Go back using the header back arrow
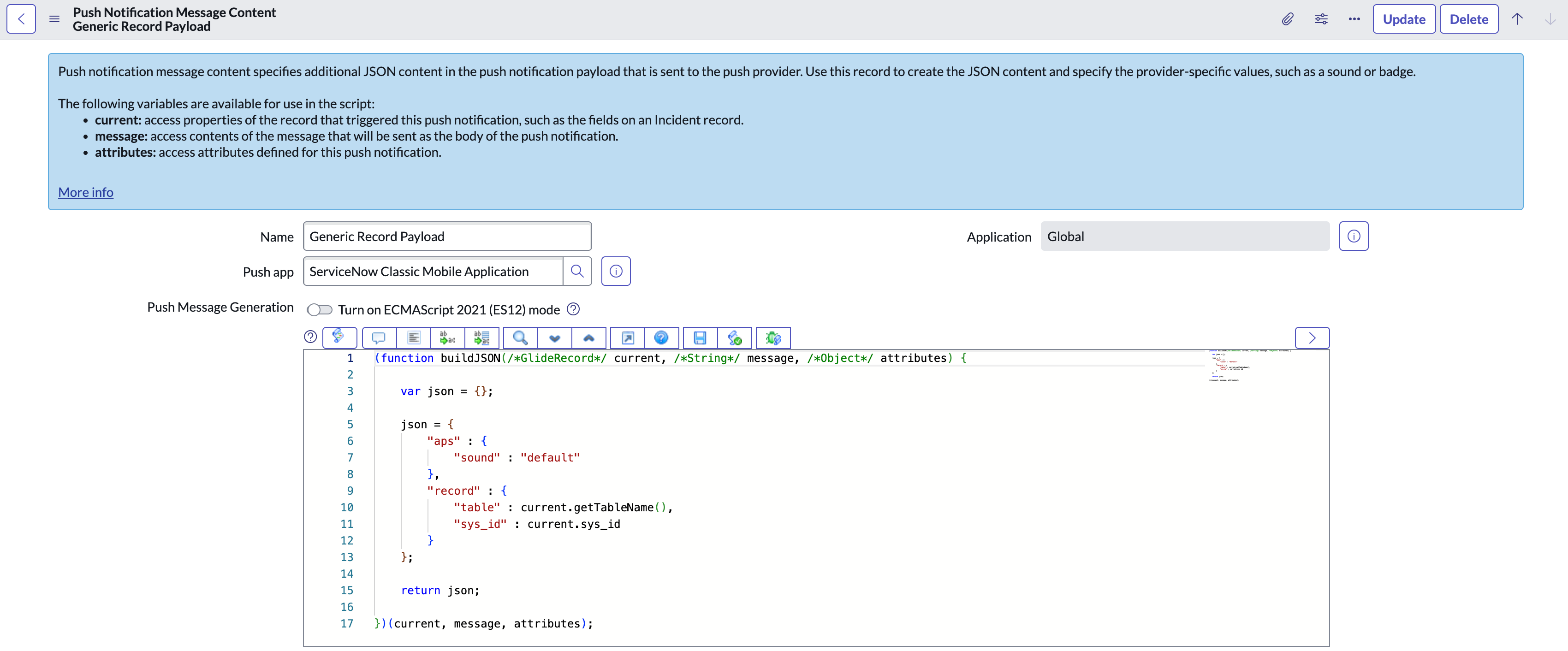 pyautogui.click(x=21, y=19)
